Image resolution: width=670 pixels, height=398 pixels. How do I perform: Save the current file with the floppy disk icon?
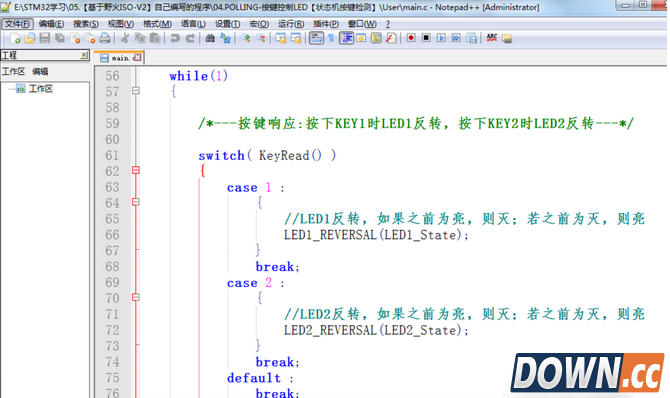[44, 38]
